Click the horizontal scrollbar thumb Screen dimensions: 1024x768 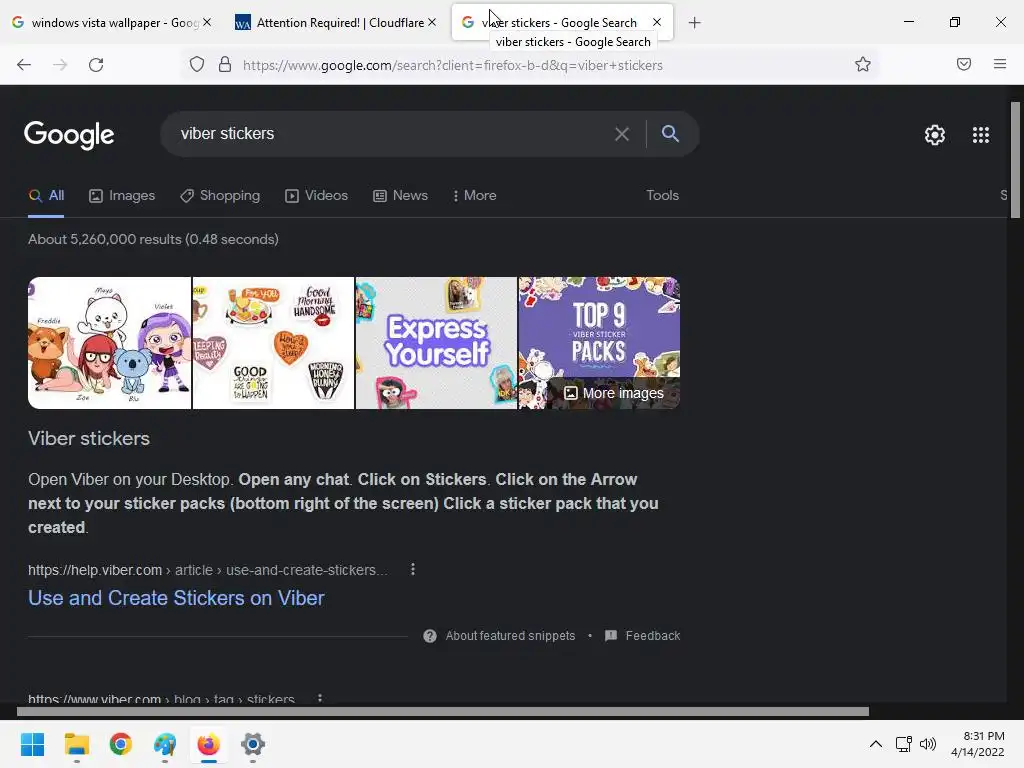coord(443,711)
